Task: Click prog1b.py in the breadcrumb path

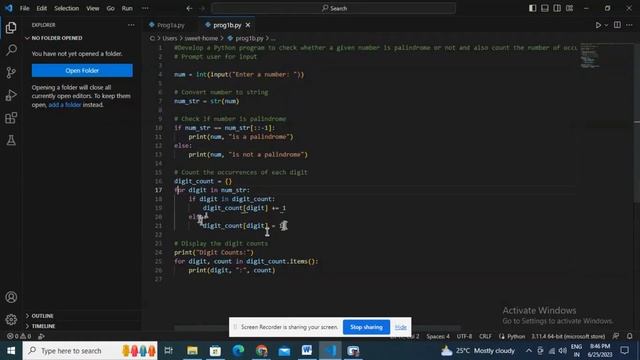Action: [249, 38]
